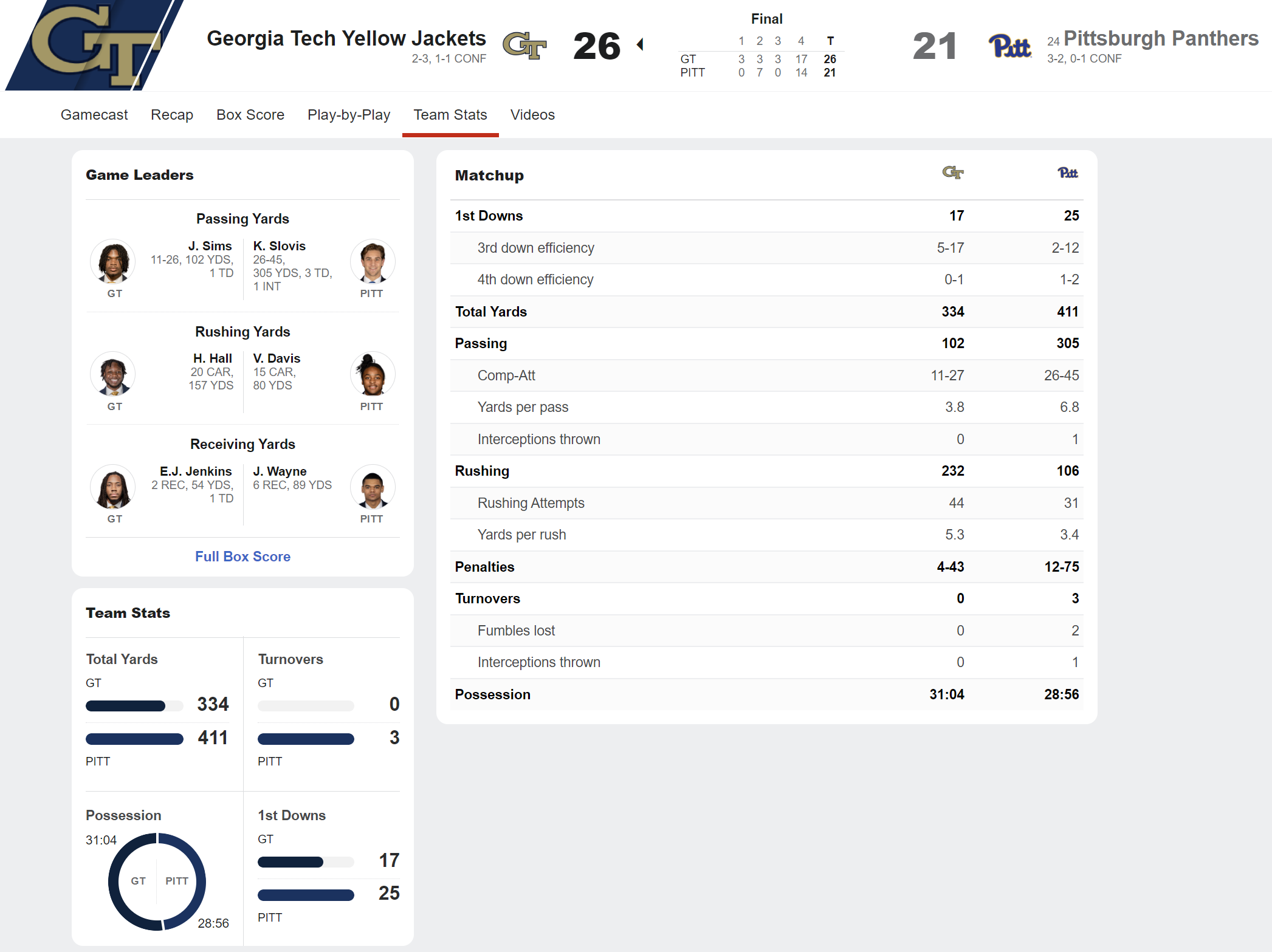Screen dimensions: 1272x952
Task: Click the Pitt logo beside score 21
Action: (x=1009, y=47)
